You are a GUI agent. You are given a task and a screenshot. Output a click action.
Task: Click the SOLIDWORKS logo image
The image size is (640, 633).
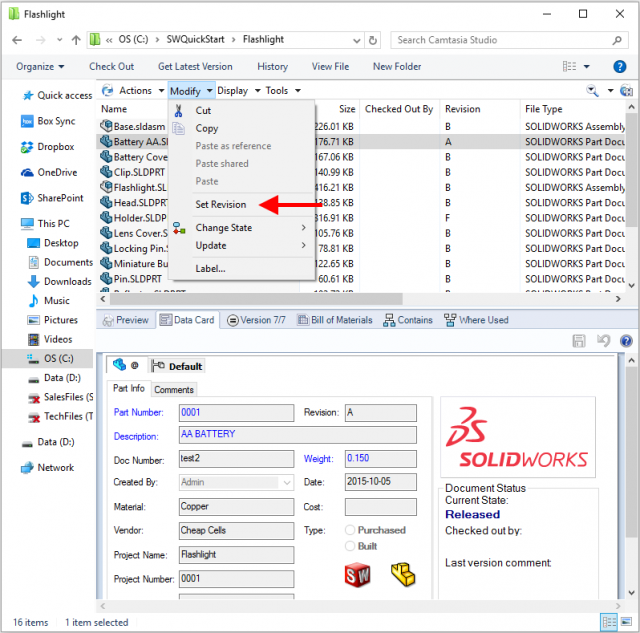click(518, 437)
